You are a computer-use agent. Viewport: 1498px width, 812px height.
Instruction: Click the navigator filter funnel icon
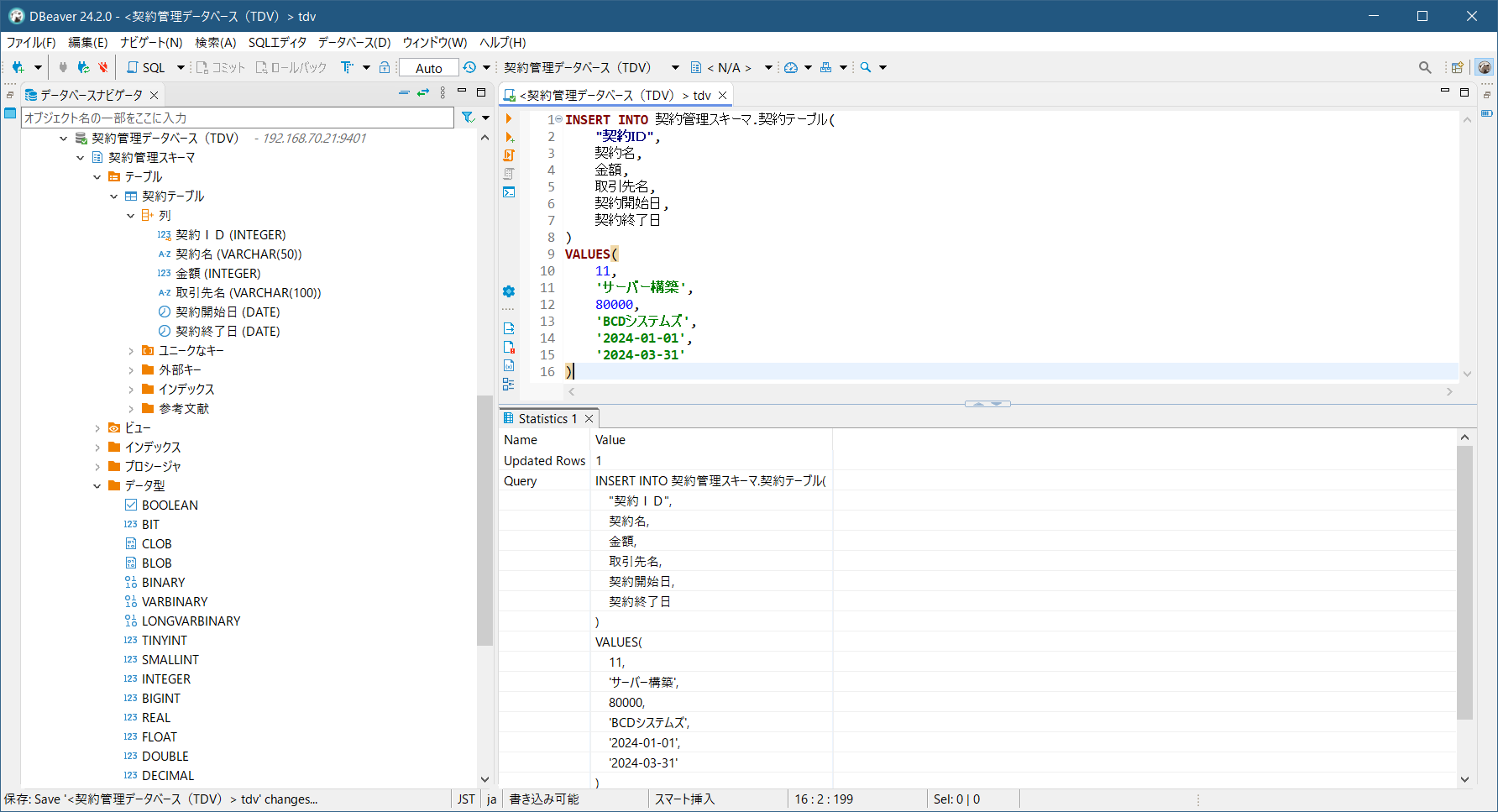468,118
